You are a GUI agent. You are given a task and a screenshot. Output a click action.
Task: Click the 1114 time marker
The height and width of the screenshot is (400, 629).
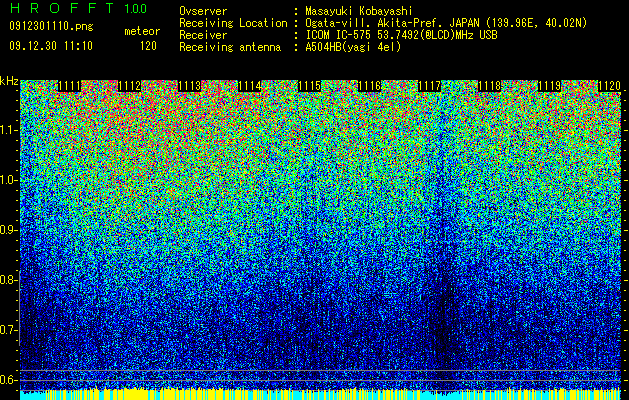pos(250,86)
